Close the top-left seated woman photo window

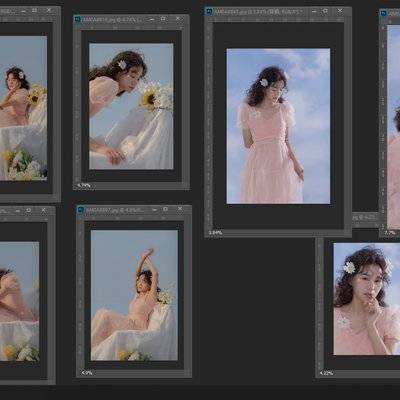[x=49, y=10]
